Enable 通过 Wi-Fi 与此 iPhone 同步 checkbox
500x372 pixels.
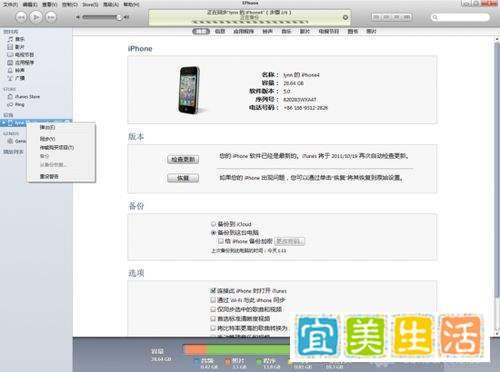[x=213, y=300]
